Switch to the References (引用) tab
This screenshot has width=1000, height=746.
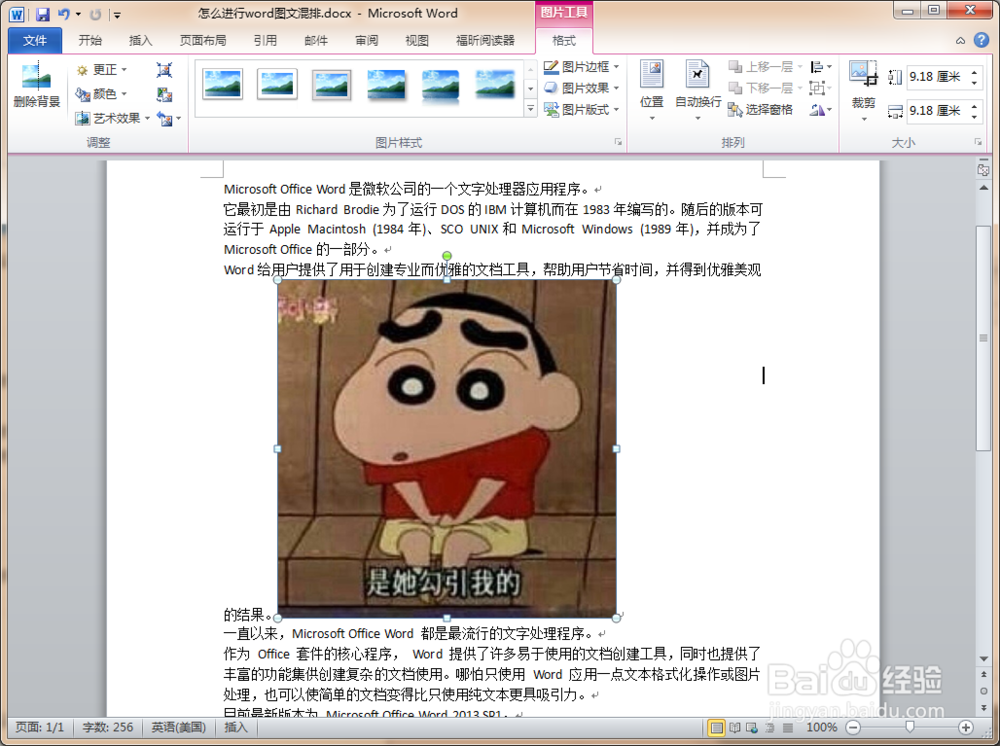coord(265,40)
